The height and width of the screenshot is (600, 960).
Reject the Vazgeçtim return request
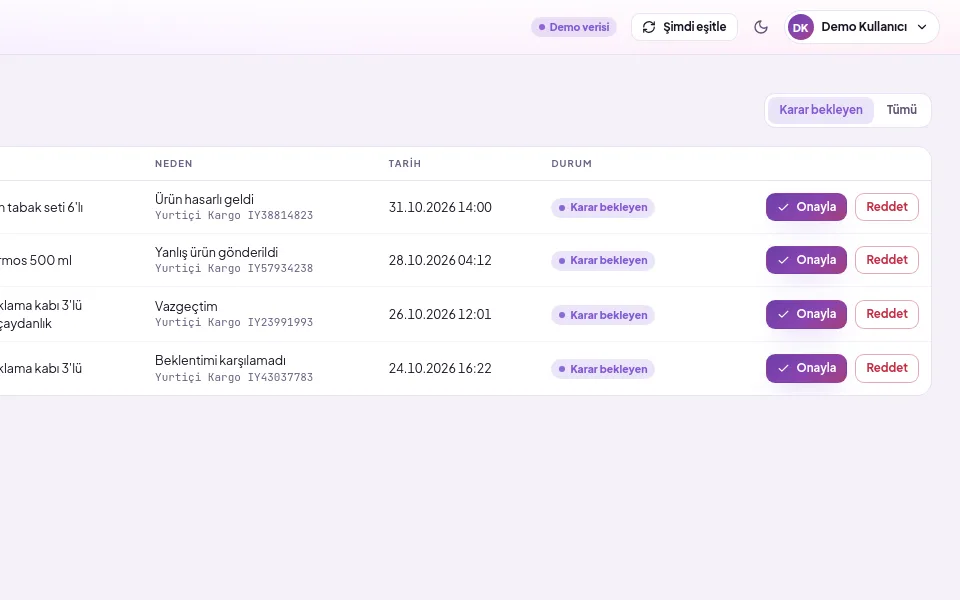pos(887,314)
